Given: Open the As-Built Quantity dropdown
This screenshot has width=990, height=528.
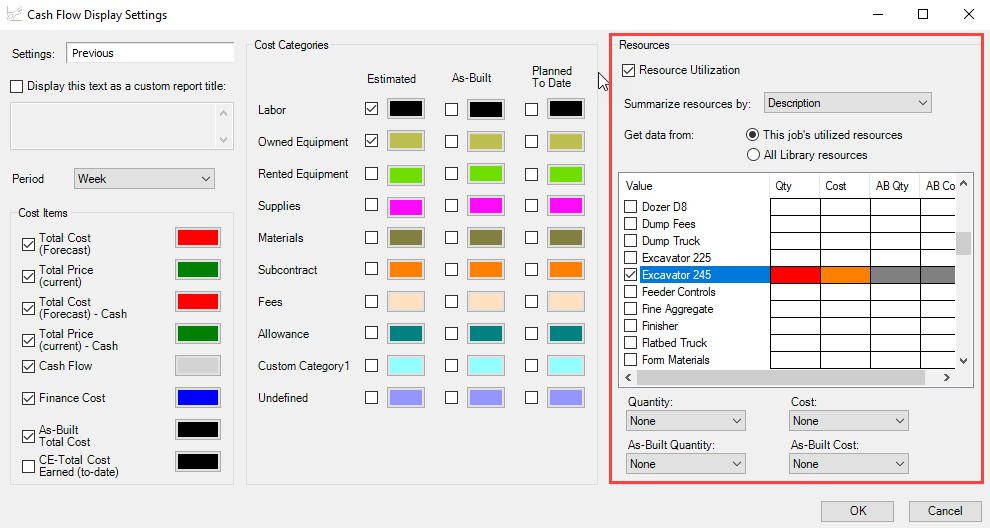Looking at the screenshot, I should point(686,464).
